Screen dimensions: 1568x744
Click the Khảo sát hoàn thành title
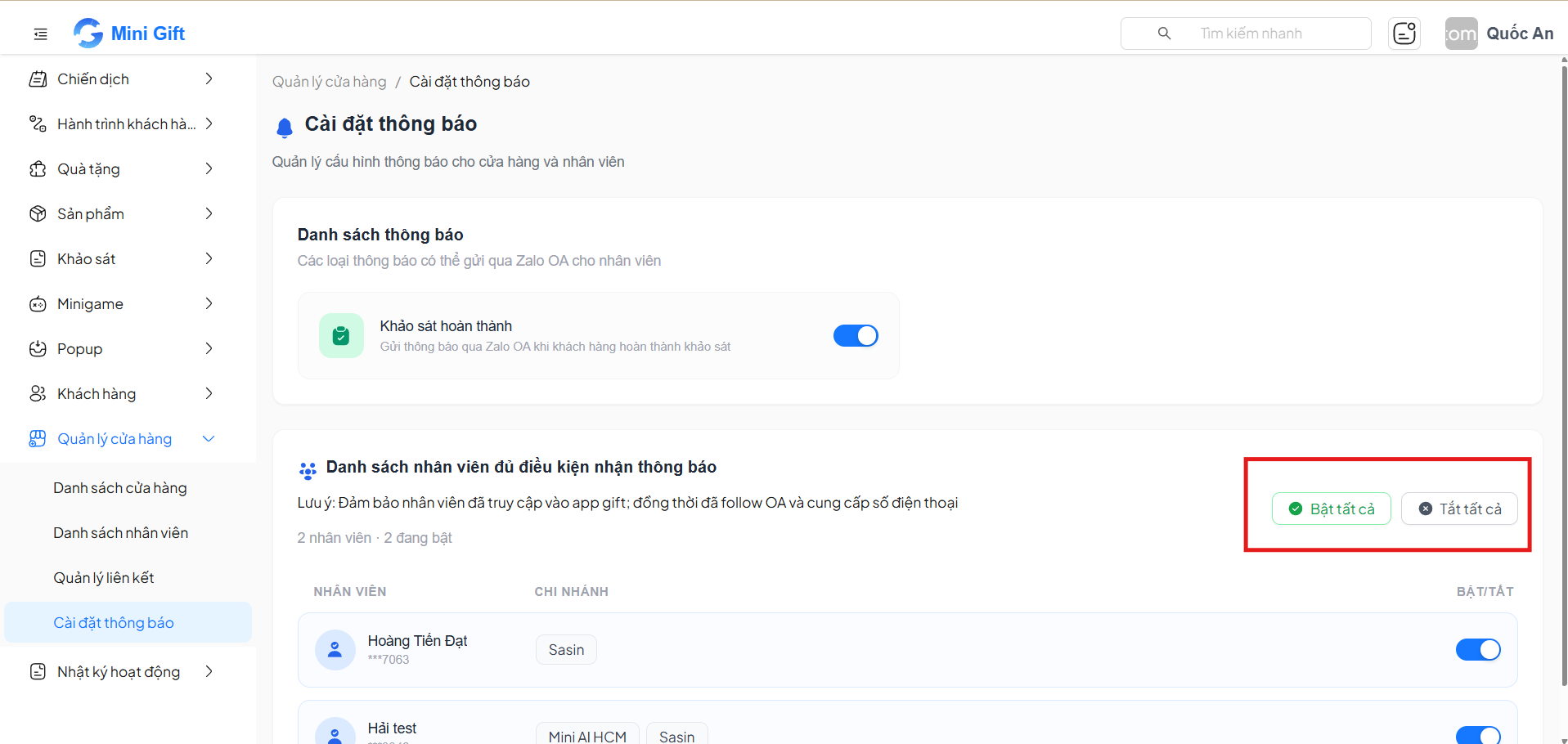coord(446,326)
